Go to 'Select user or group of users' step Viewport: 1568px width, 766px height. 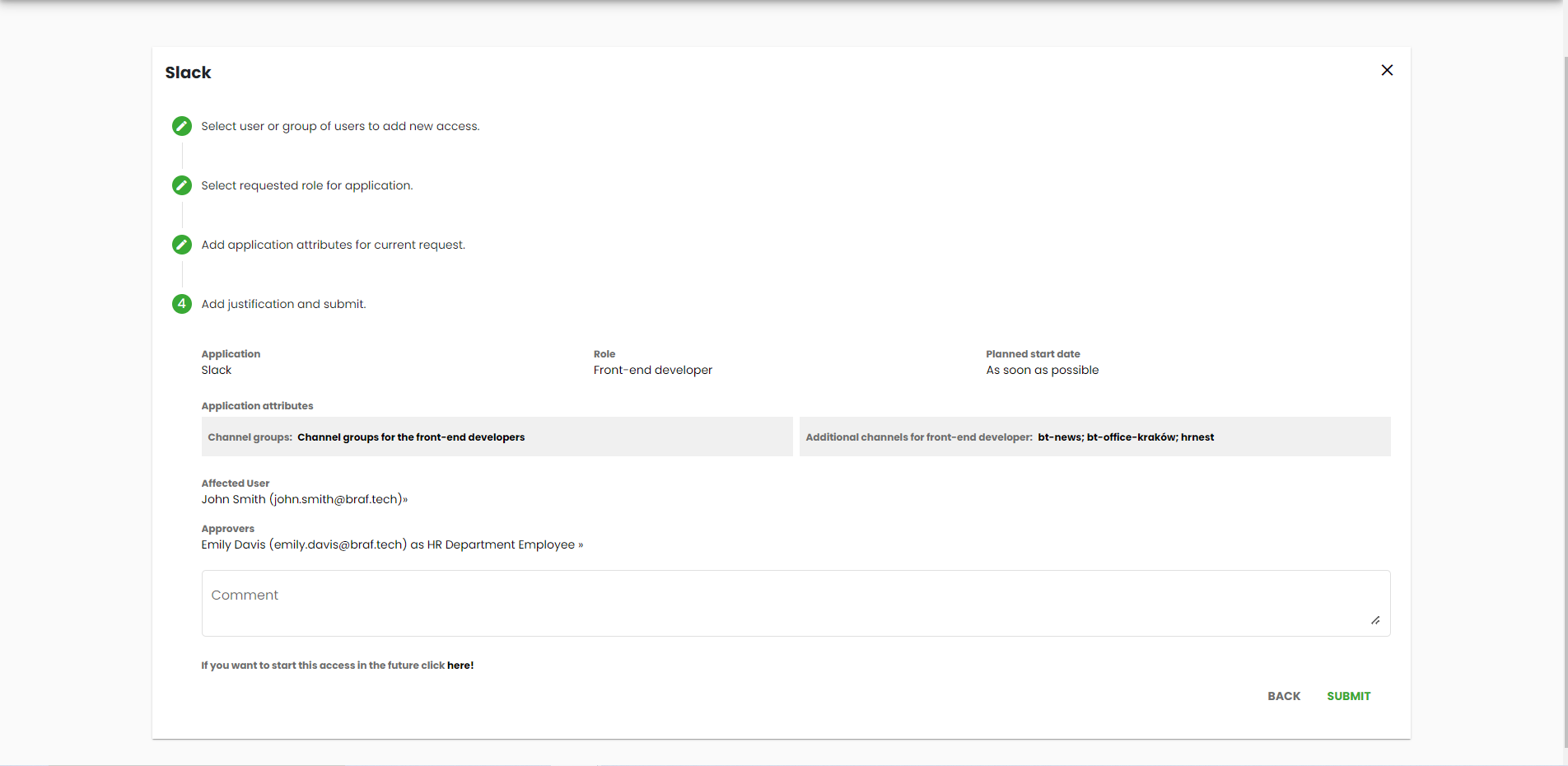[x=340, y=126]
